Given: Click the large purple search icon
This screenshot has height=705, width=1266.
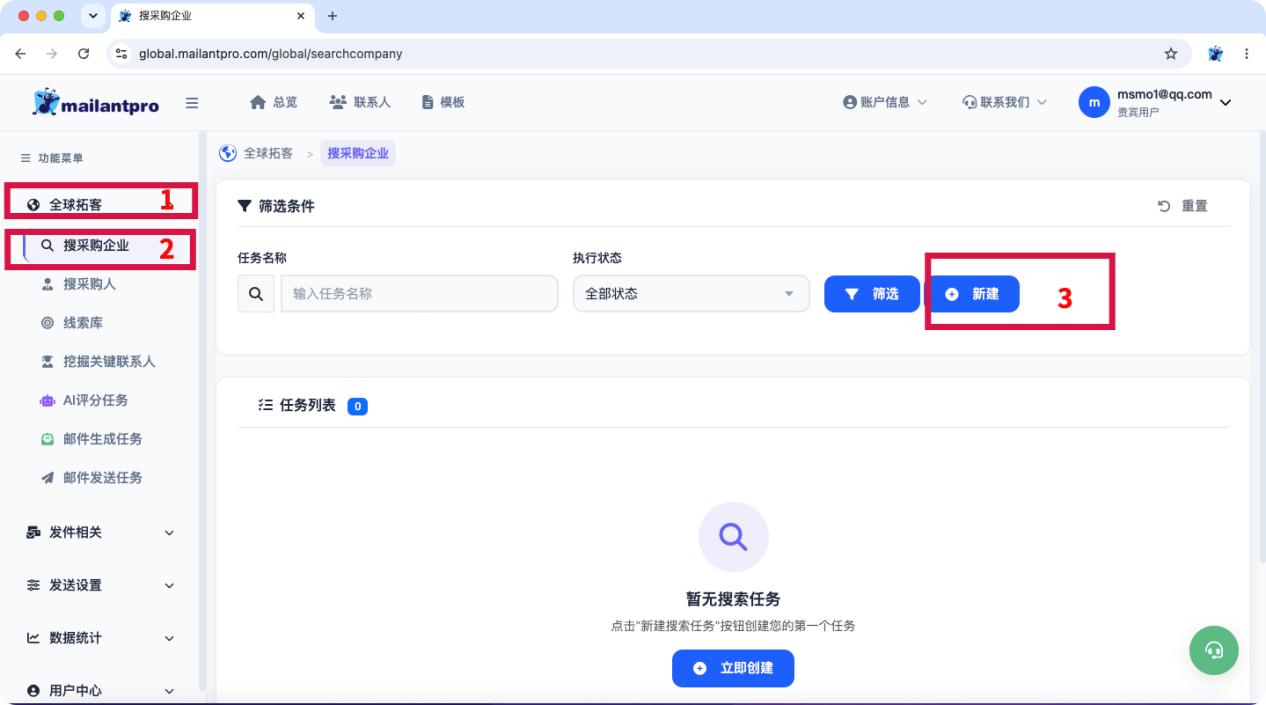Looking at the screenshot, I should pyautogui.click(x=733, y=537).
